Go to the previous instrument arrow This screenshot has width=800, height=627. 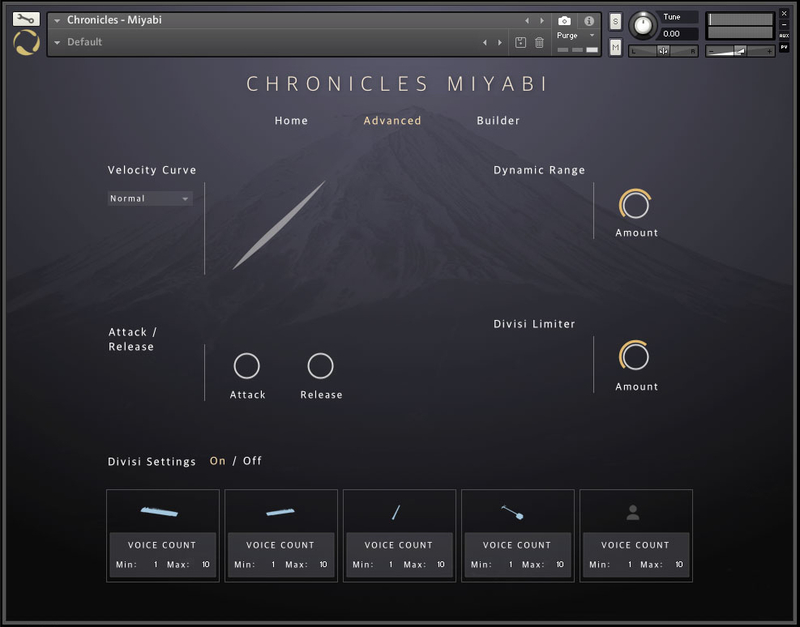[527, 20]
